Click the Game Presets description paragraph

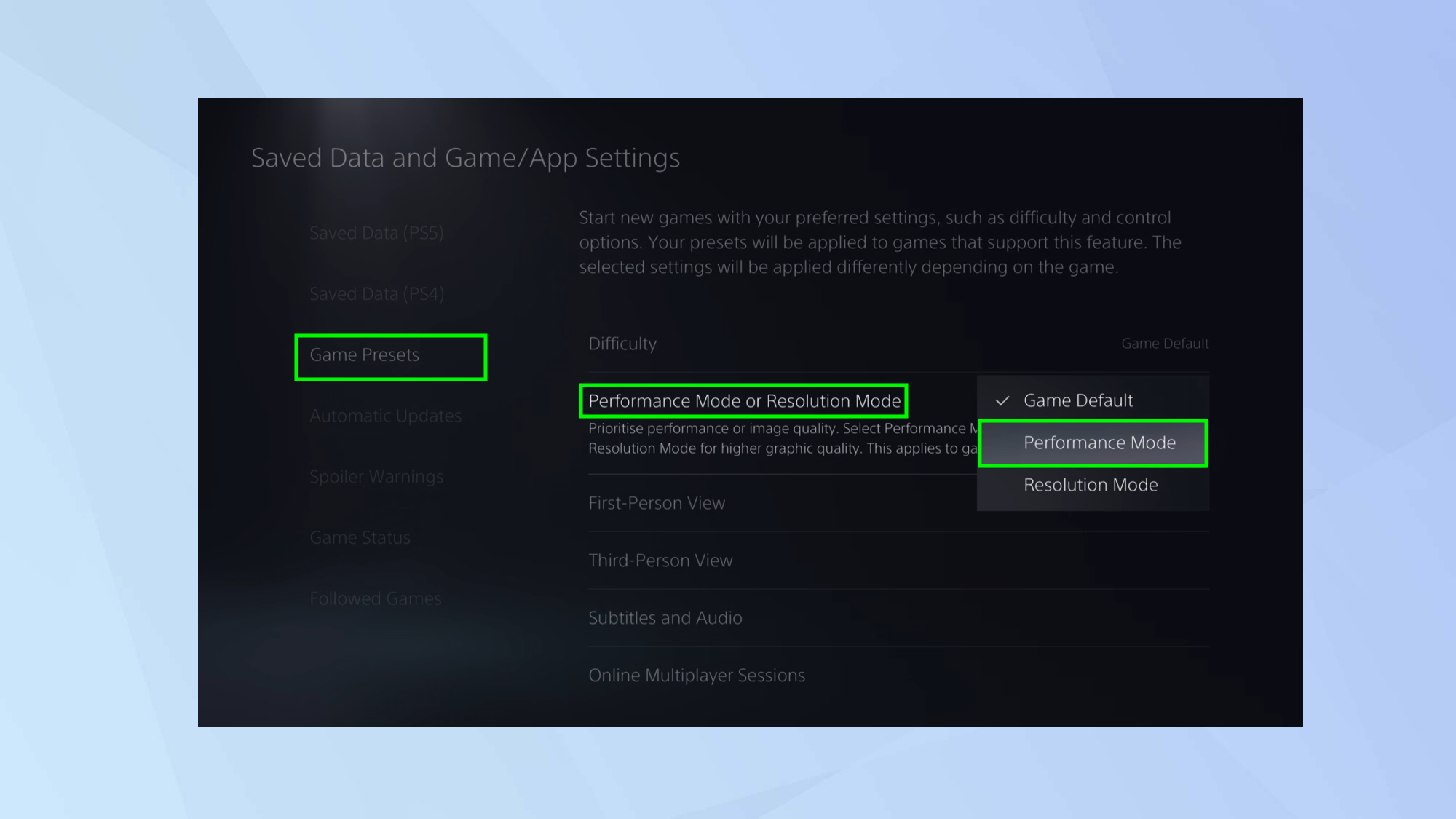point(879,242)
